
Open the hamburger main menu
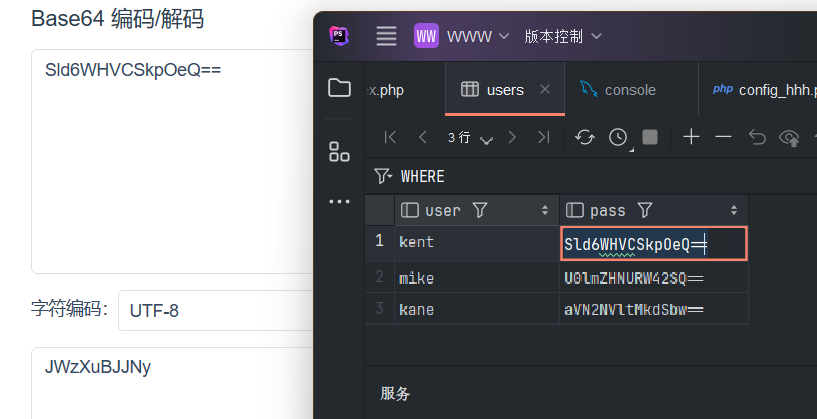click(387, 36)
